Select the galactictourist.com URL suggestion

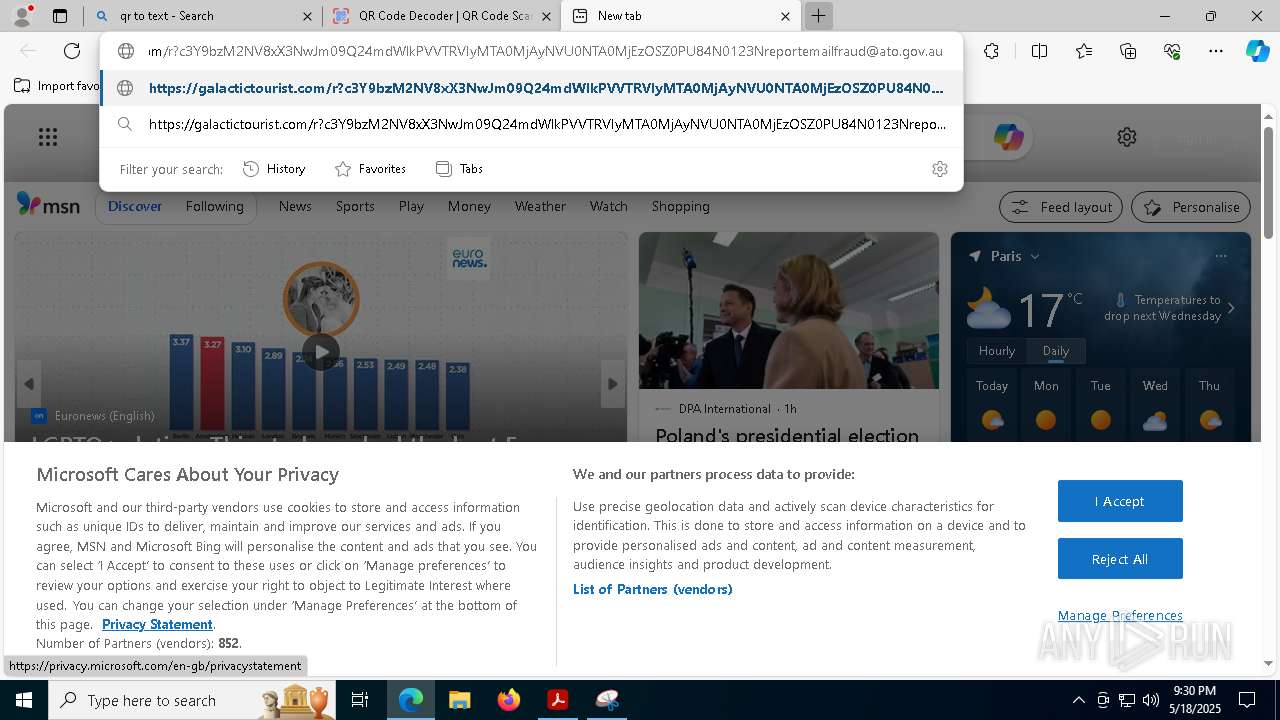[531, 88]
